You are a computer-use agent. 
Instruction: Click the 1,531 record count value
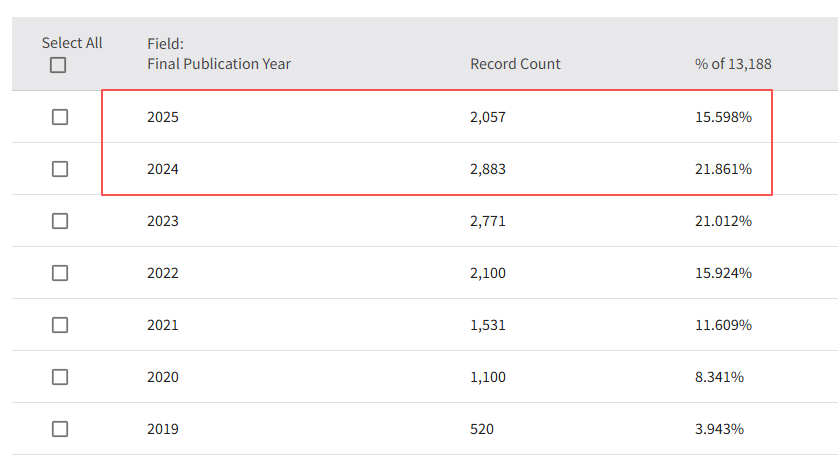pyautogui.click(x=488, y=325)
